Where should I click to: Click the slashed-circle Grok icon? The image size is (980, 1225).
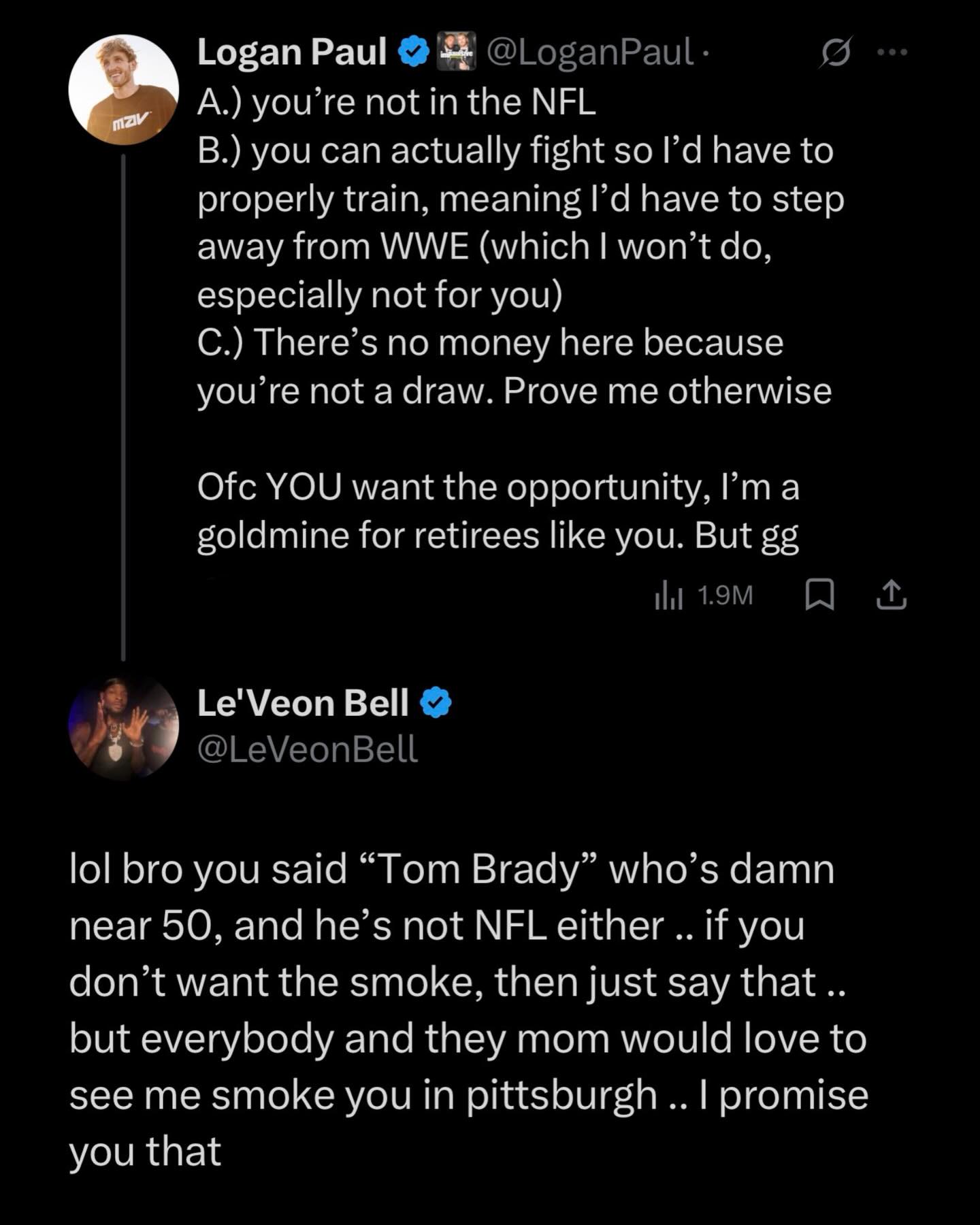point(836,52)
